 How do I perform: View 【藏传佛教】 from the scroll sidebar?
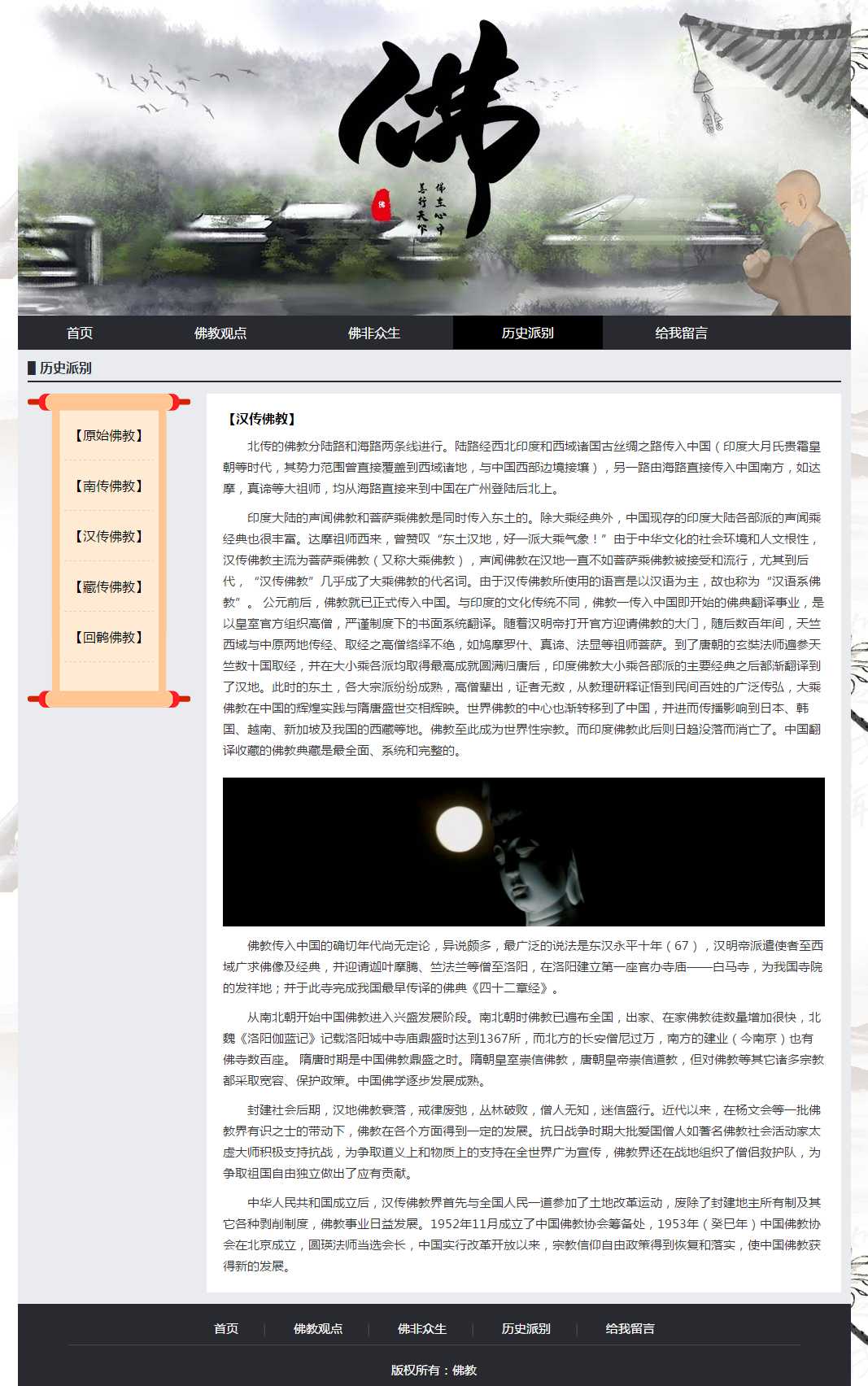click(x=109, y=587)
